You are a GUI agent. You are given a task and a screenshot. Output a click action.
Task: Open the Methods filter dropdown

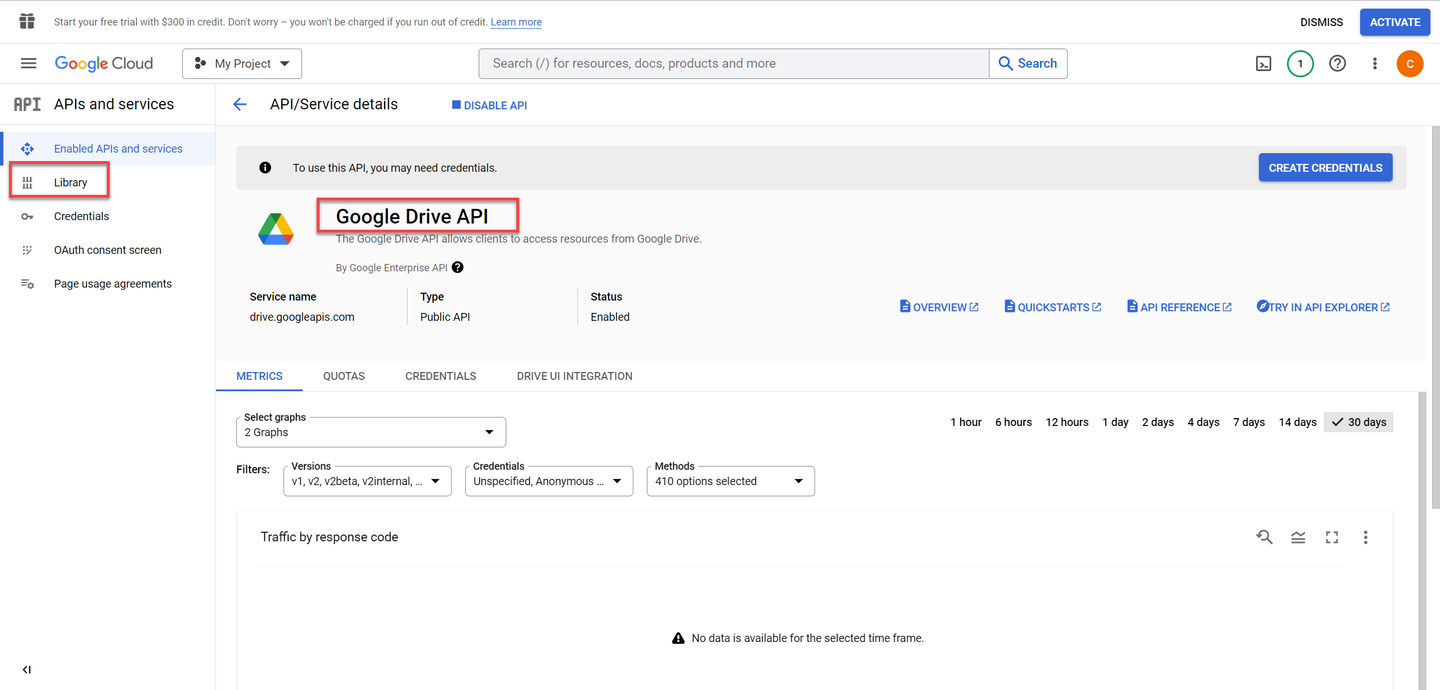731,481
